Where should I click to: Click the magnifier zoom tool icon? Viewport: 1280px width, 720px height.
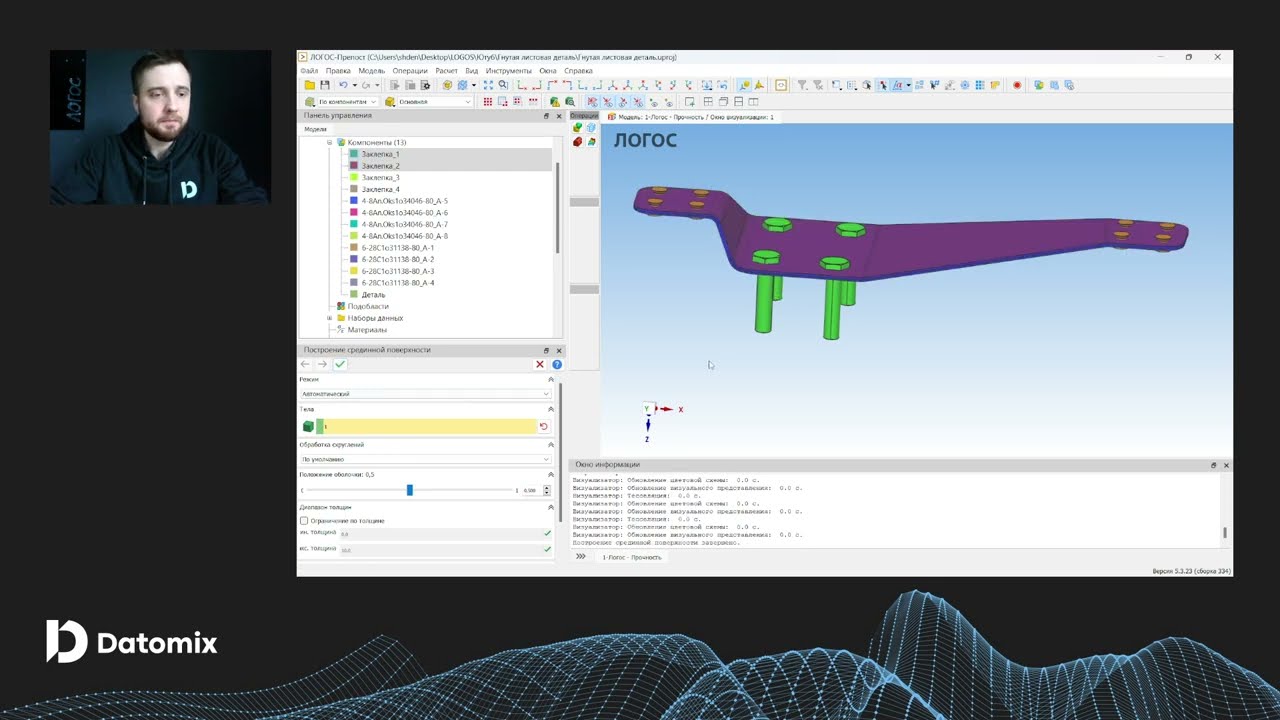tap(503, 85)
